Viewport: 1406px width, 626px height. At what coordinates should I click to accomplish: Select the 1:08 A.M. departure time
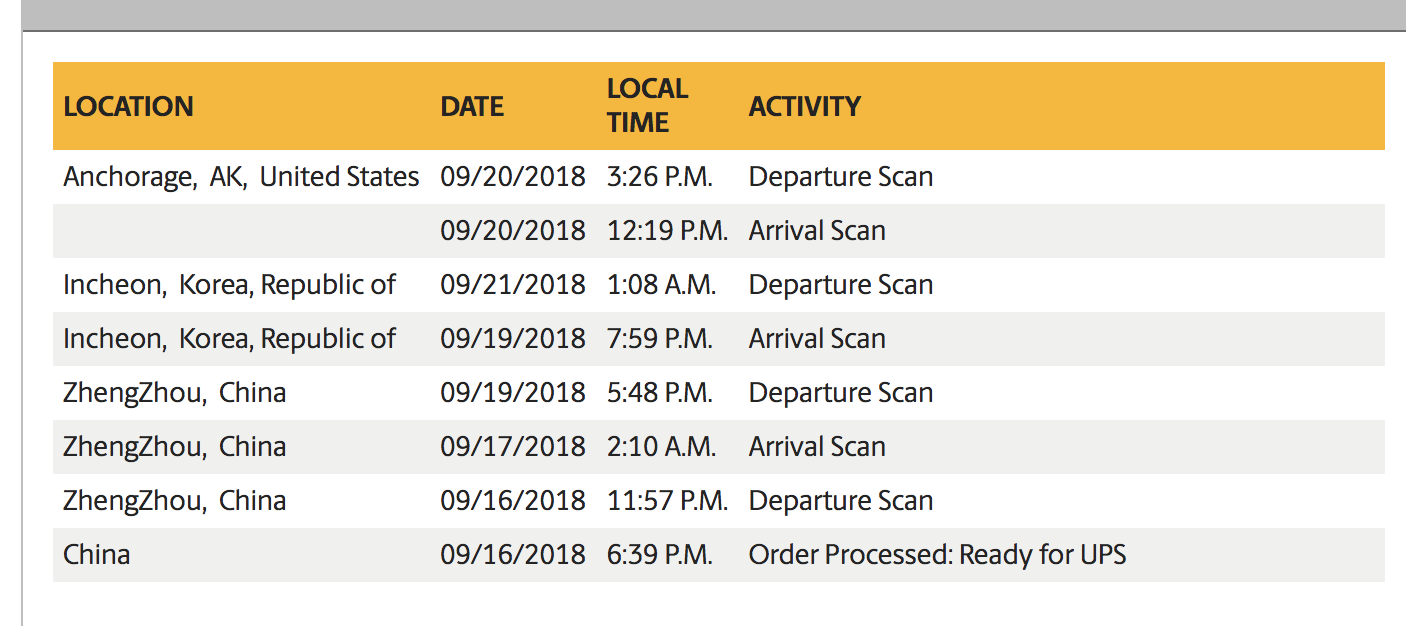click(661, 285)
